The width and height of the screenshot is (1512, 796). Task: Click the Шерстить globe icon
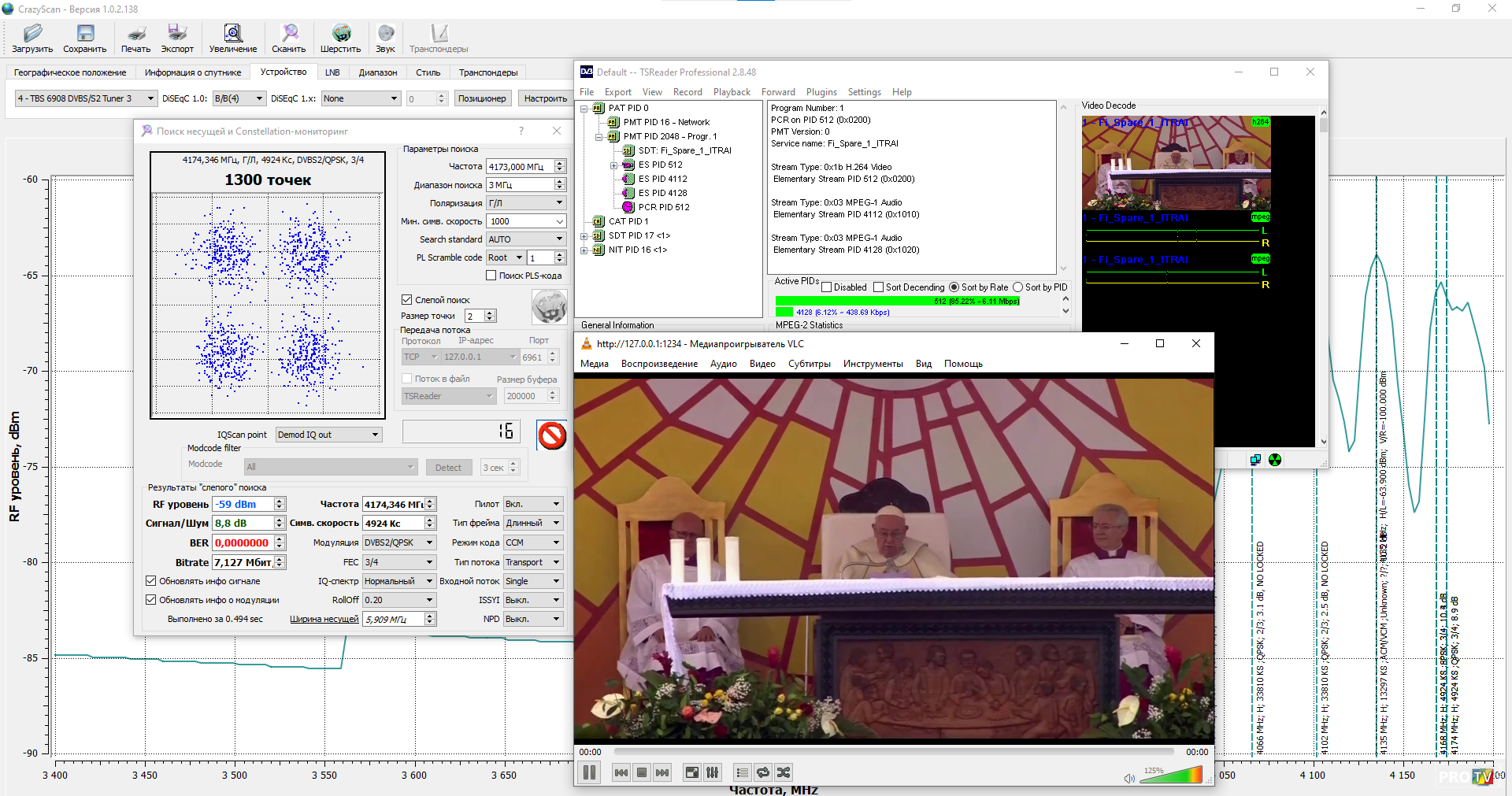(341, 34)
